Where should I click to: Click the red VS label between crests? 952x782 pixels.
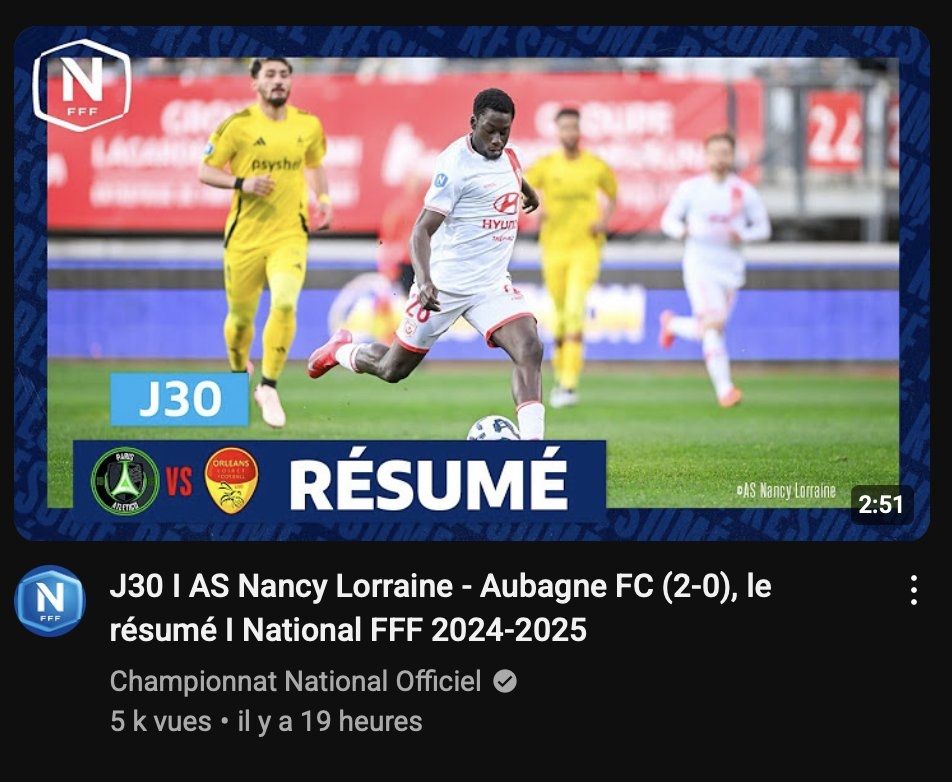[179, 481]
